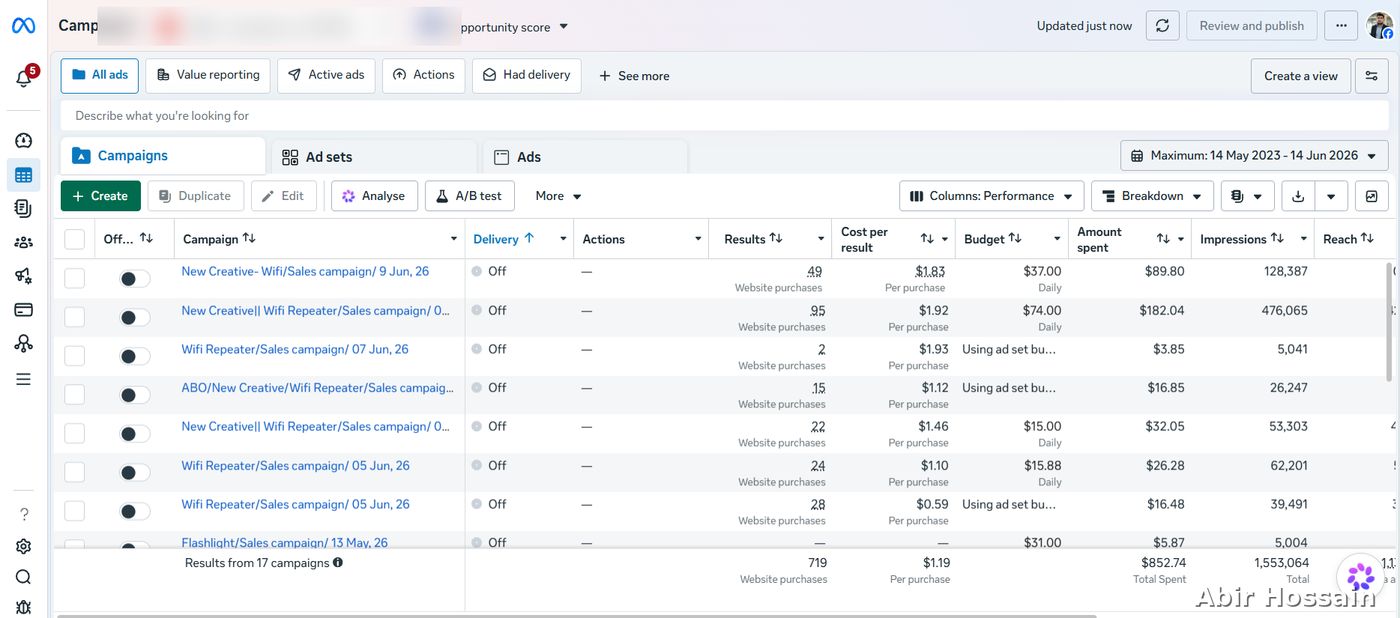Open the charts panel icon

1371,196
